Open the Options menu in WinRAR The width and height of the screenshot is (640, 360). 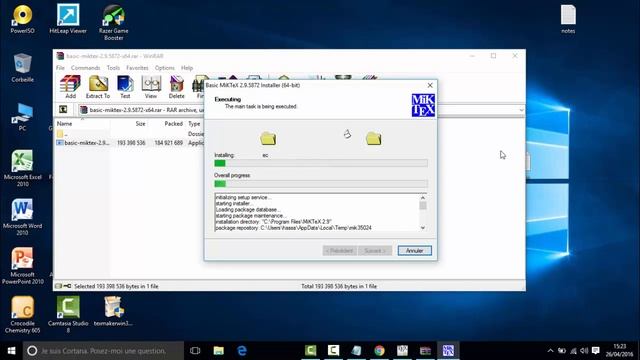164,68
